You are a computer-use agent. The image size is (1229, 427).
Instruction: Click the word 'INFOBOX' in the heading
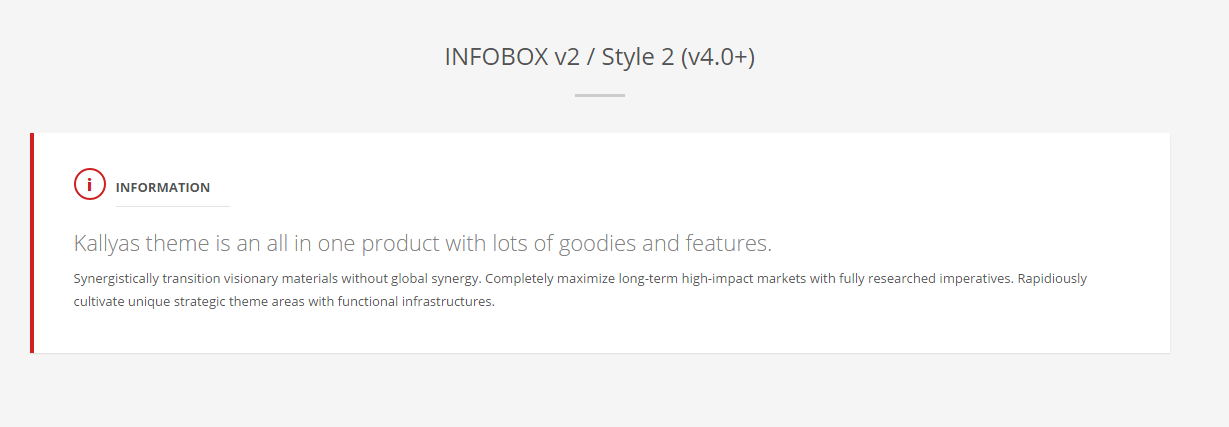(x=496, y=57)
